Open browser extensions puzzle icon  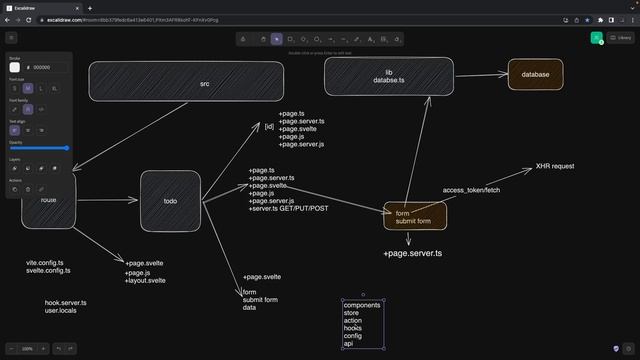coord(600,20)
